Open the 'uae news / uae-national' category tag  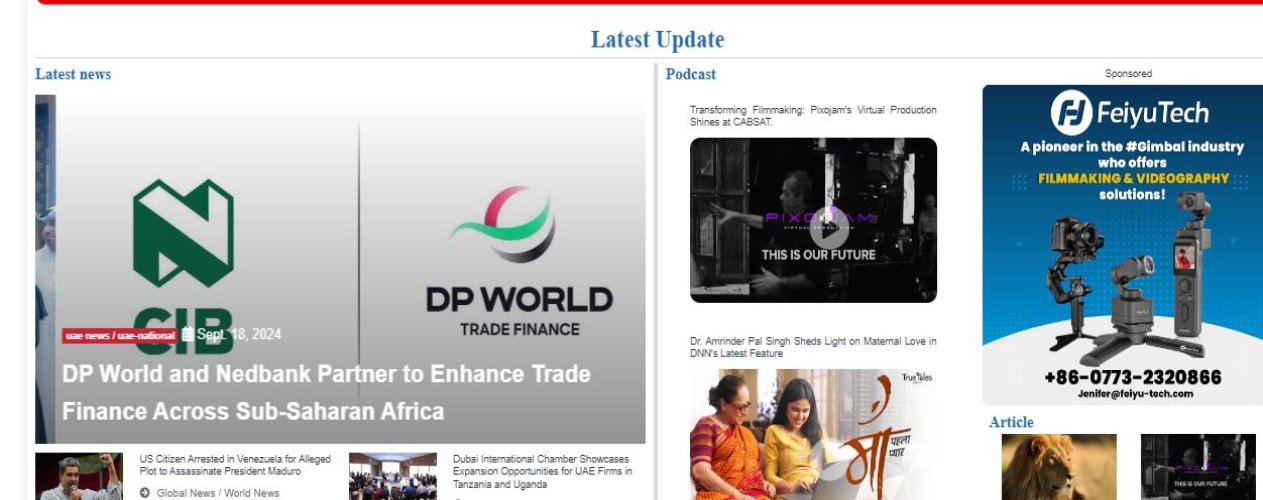pyautogui.click(x=120, y=336)
